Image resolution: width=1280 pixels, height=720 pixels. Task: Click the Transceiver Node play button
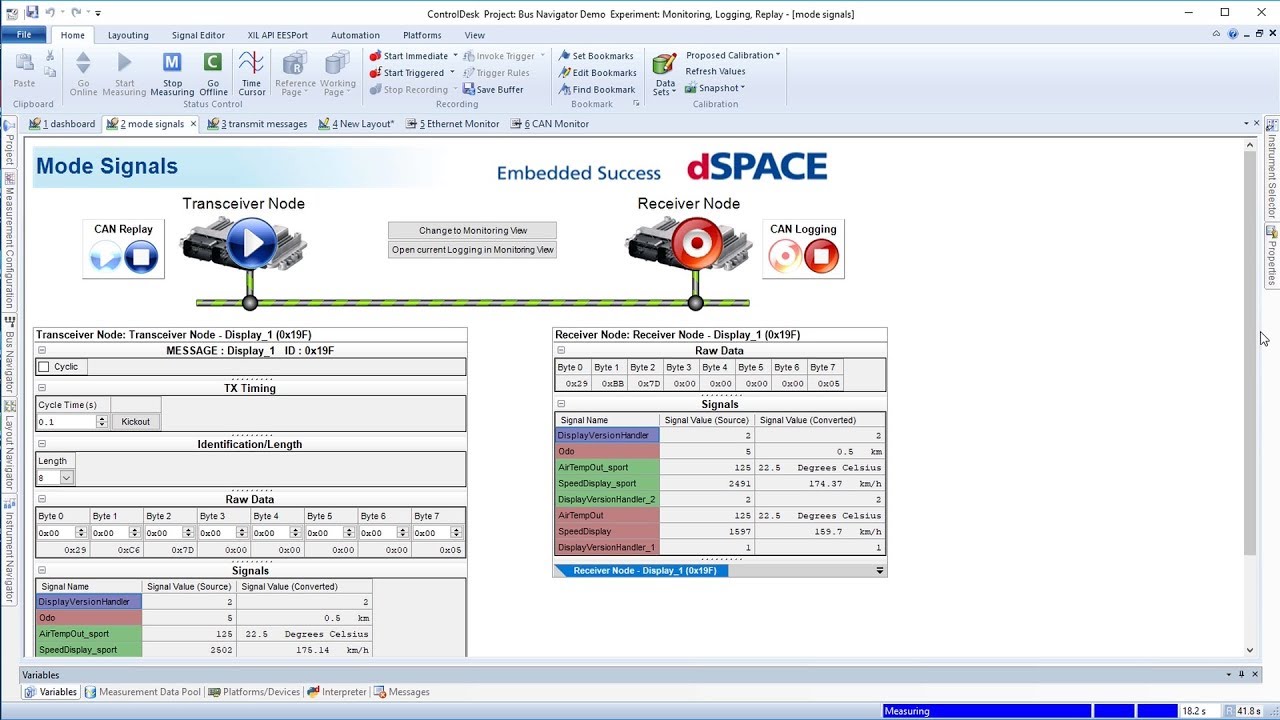251,243
